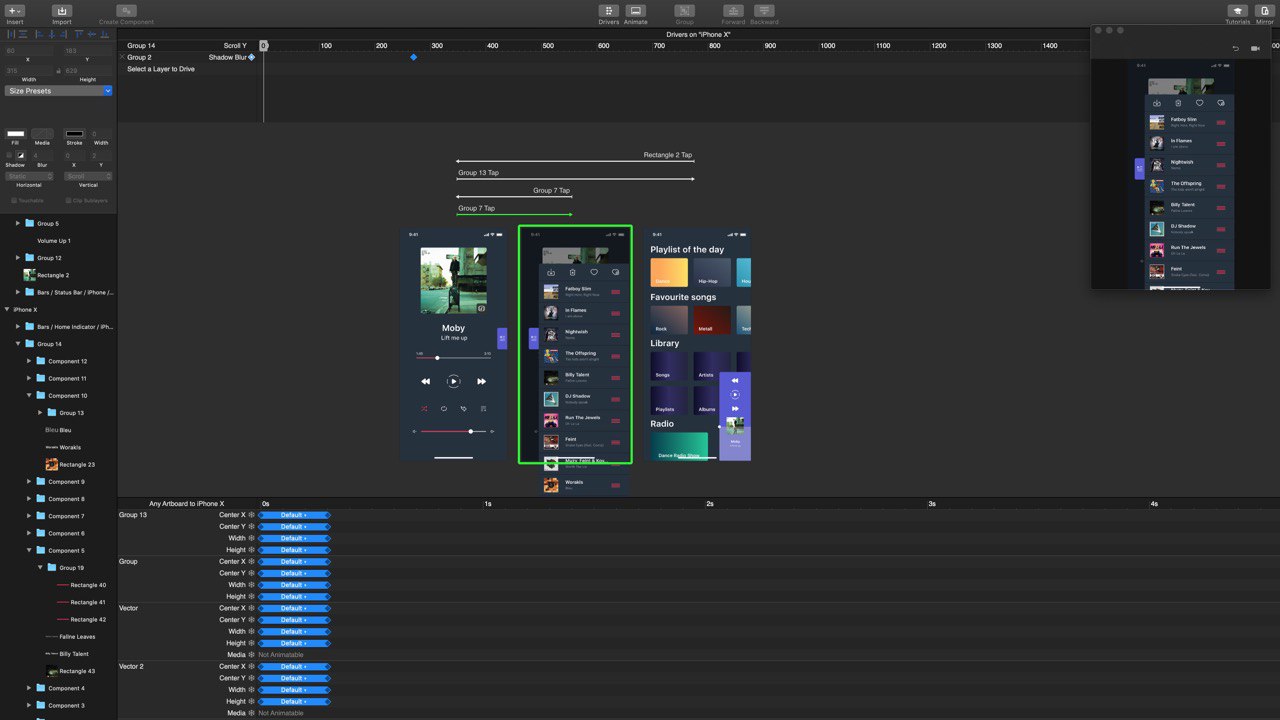Select the Rectangle 43 layer thumbnail icon

click(51, 671)
